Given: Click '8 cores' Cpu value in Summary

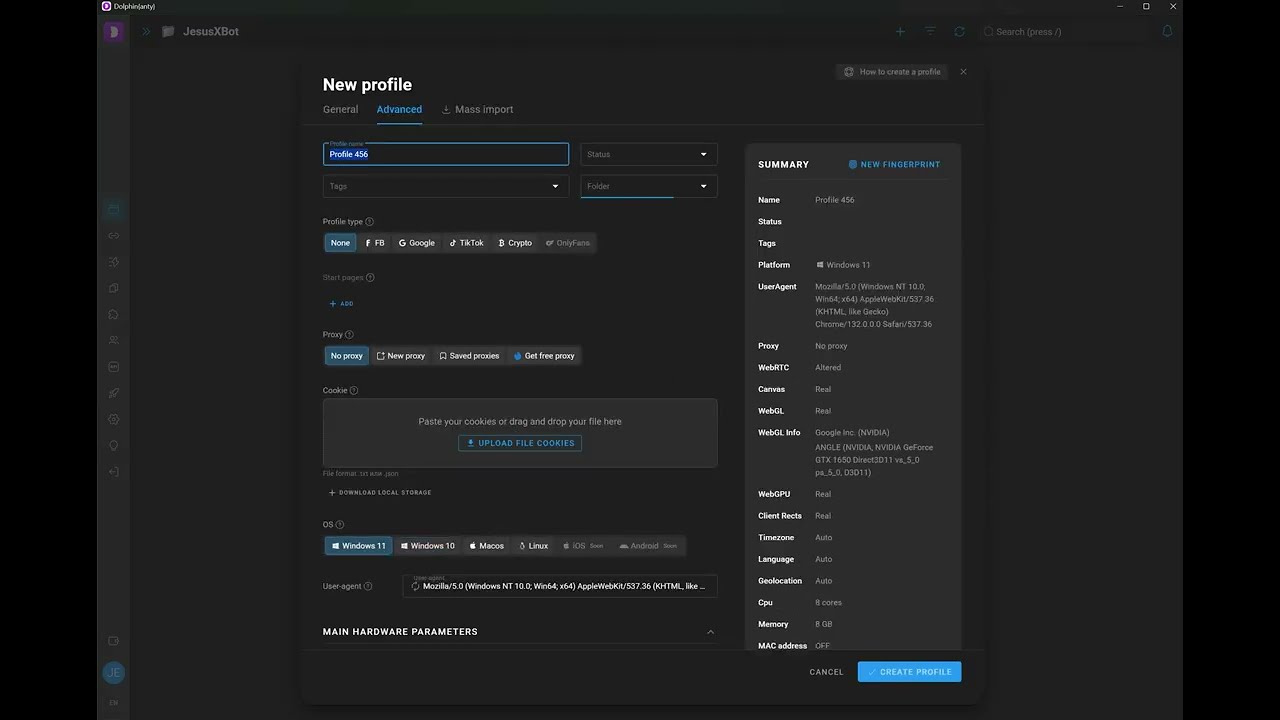Looking at the screenshot, I should pyautogui.click(x=829, y=603).
